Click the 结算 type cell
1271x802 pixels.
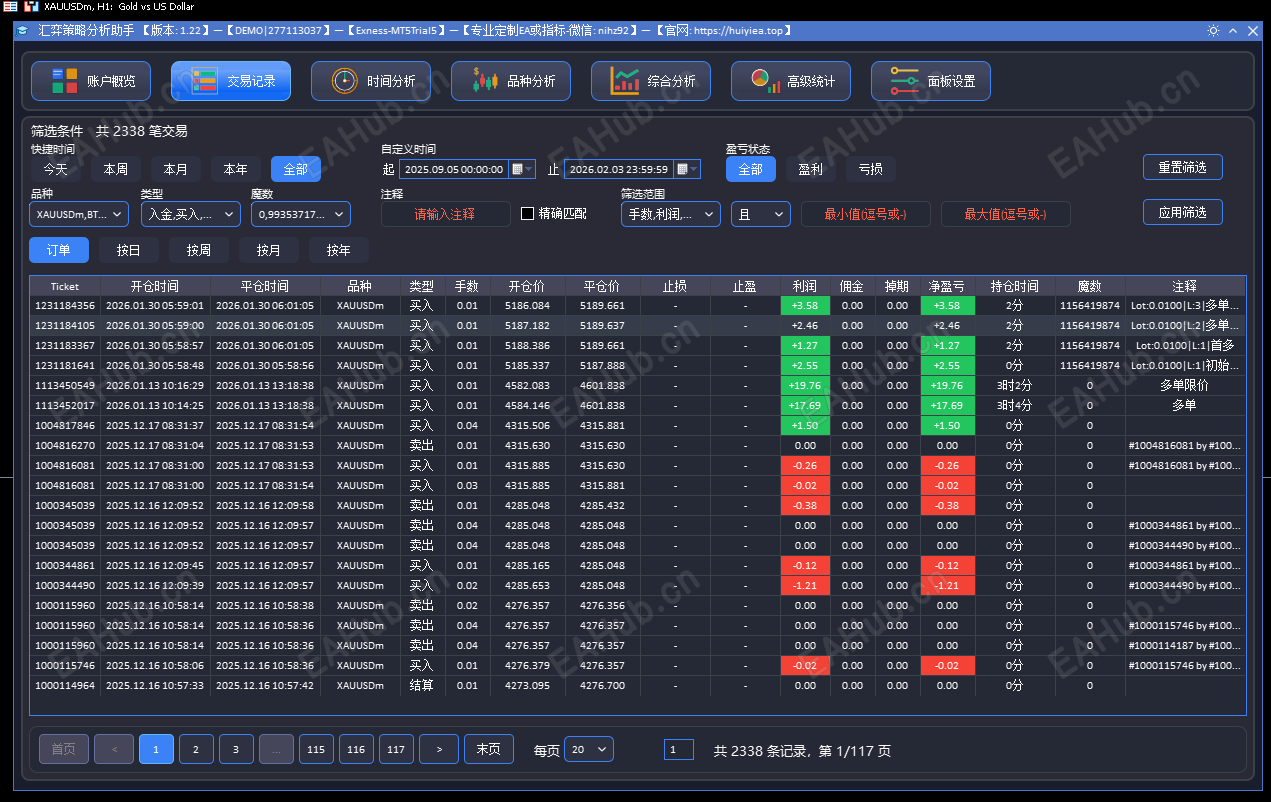422,685
